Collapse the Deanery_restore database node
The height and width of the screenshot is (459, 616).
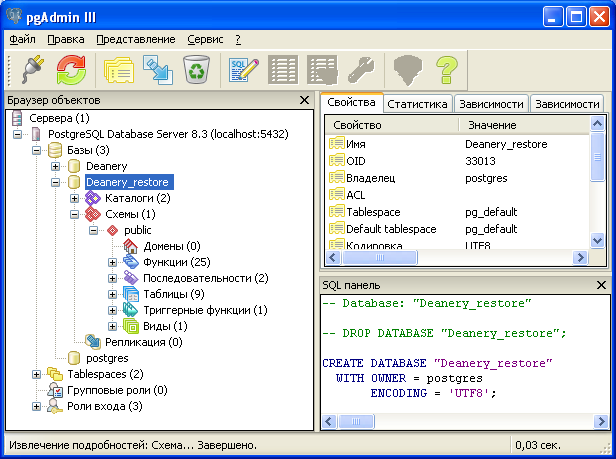(x=55, y=183)
